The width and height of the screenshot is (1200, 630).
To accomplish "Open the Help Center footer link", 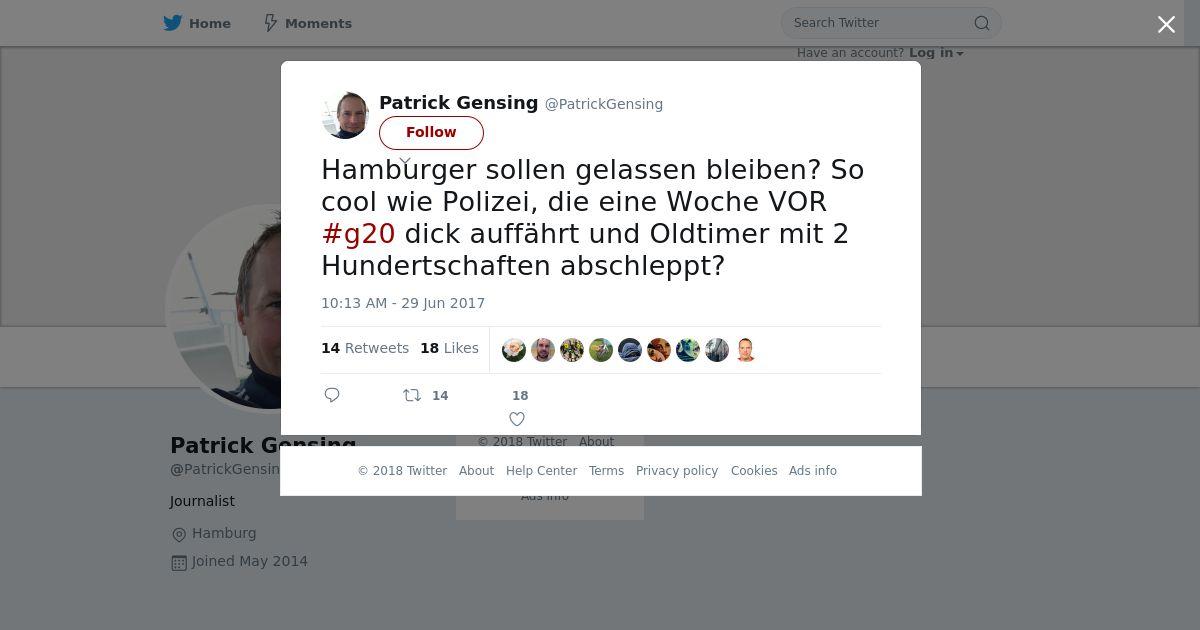I will 541,471.
